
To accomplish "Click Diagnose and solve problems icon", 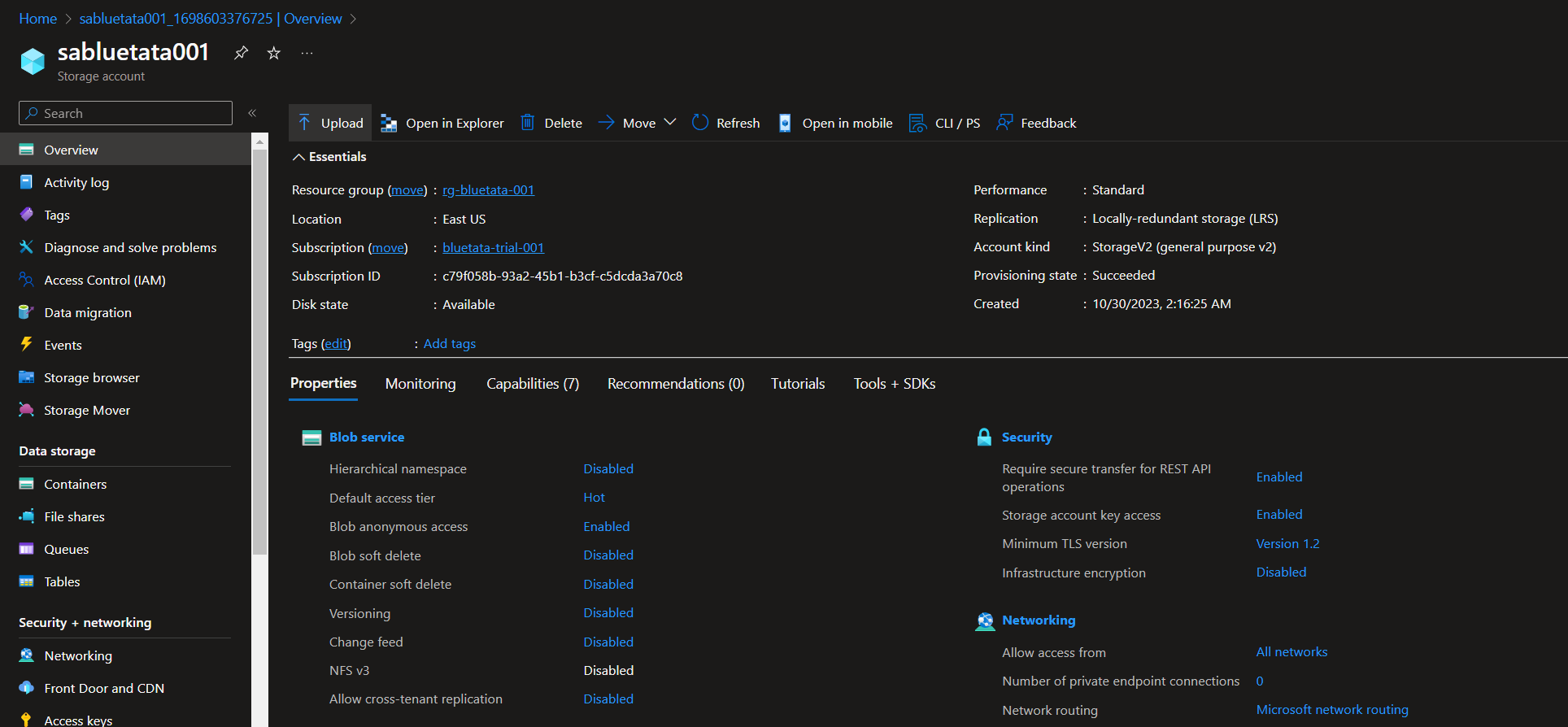I will (x=26, y=247).
